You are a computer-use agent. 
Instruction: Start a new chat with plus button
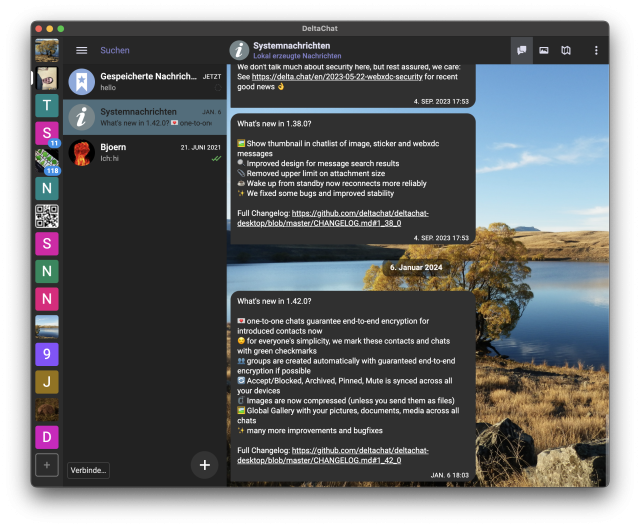point(204,465)
